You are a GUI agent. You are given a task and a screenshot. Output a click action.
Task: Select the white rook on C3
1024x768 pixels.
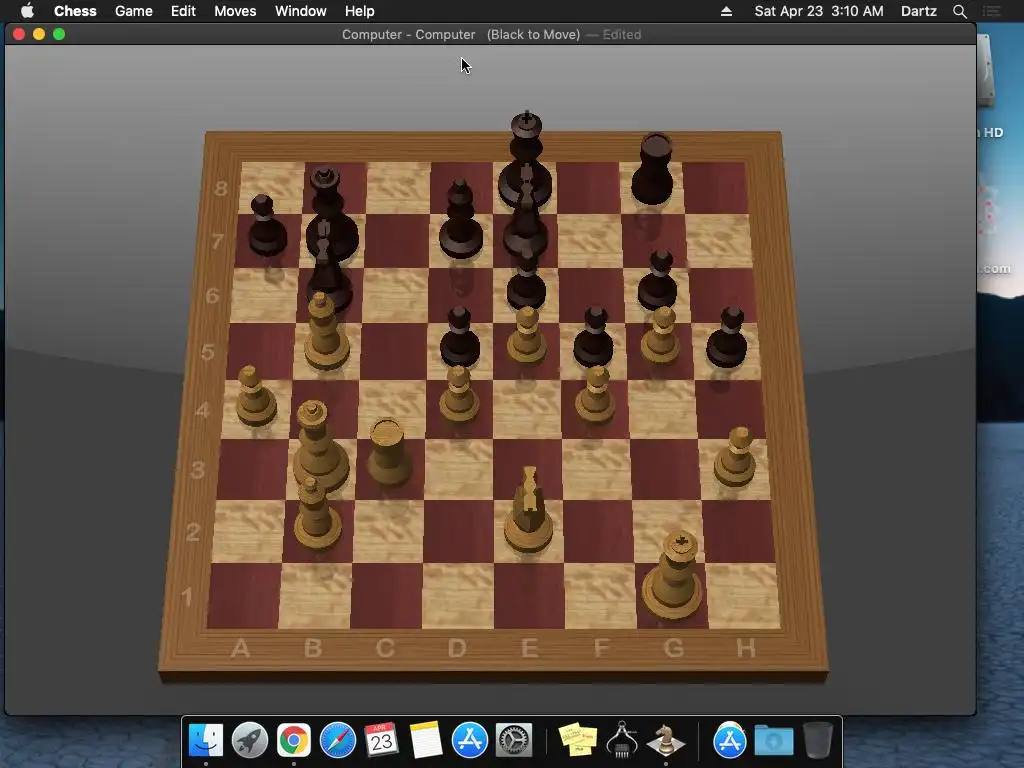pyautogui.click(x=389, y=452)
